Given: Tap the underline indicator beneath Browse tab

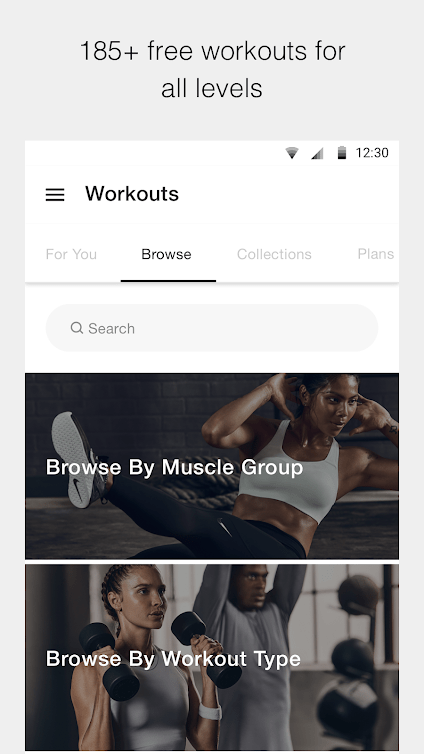Looking at the screenshot, I should (x=168, y=281).
